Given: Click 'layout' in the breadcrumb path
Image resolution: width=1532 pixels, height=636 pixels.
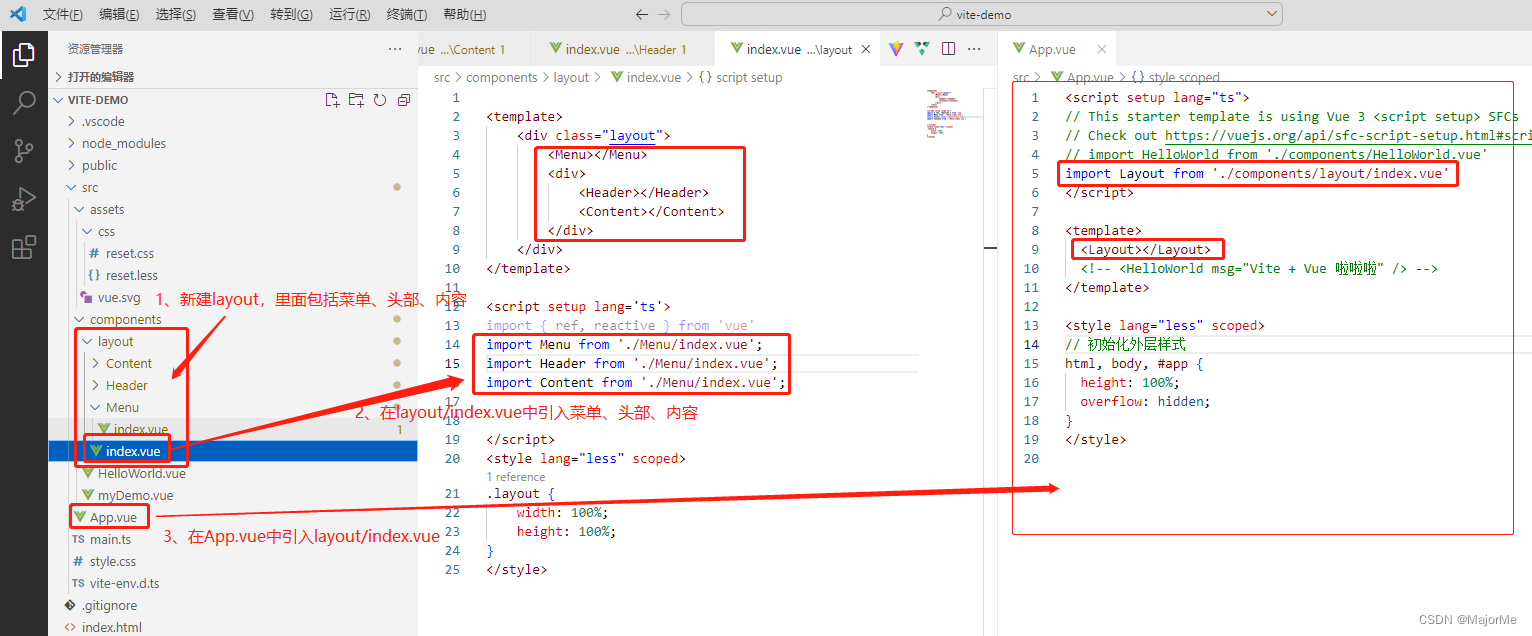Looking at the screenshot, I should (x=571, y=77).
